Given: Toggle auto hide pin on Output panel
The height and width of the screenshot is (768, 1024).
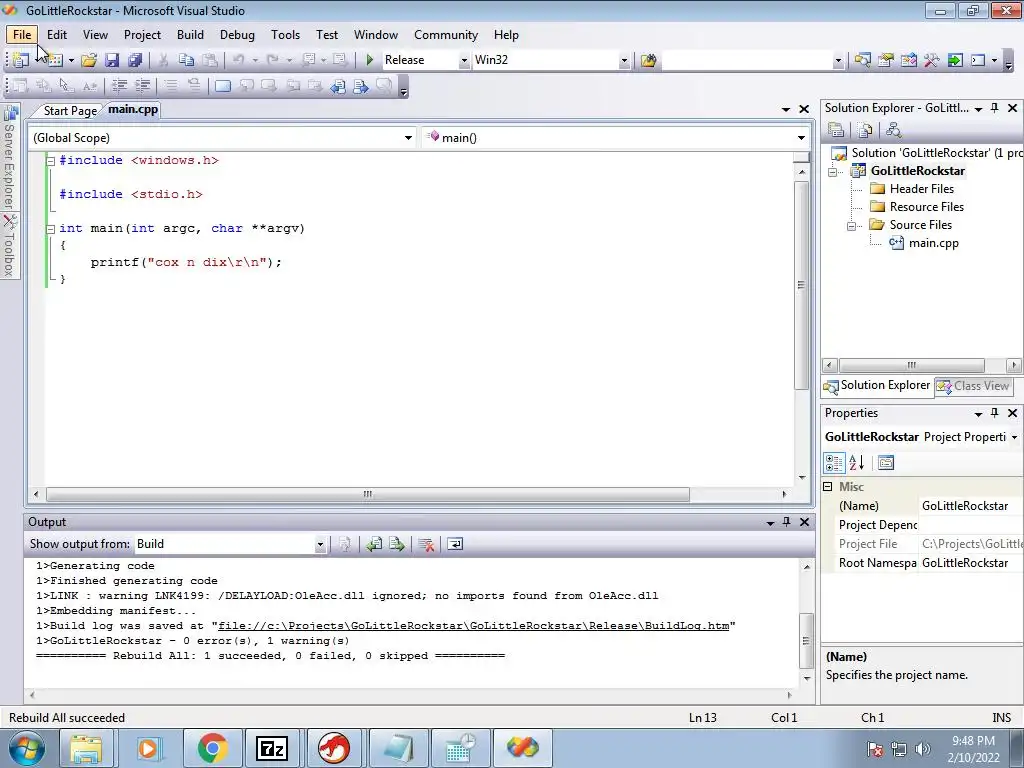Looking at the screenshot, I should coord(786,522).
